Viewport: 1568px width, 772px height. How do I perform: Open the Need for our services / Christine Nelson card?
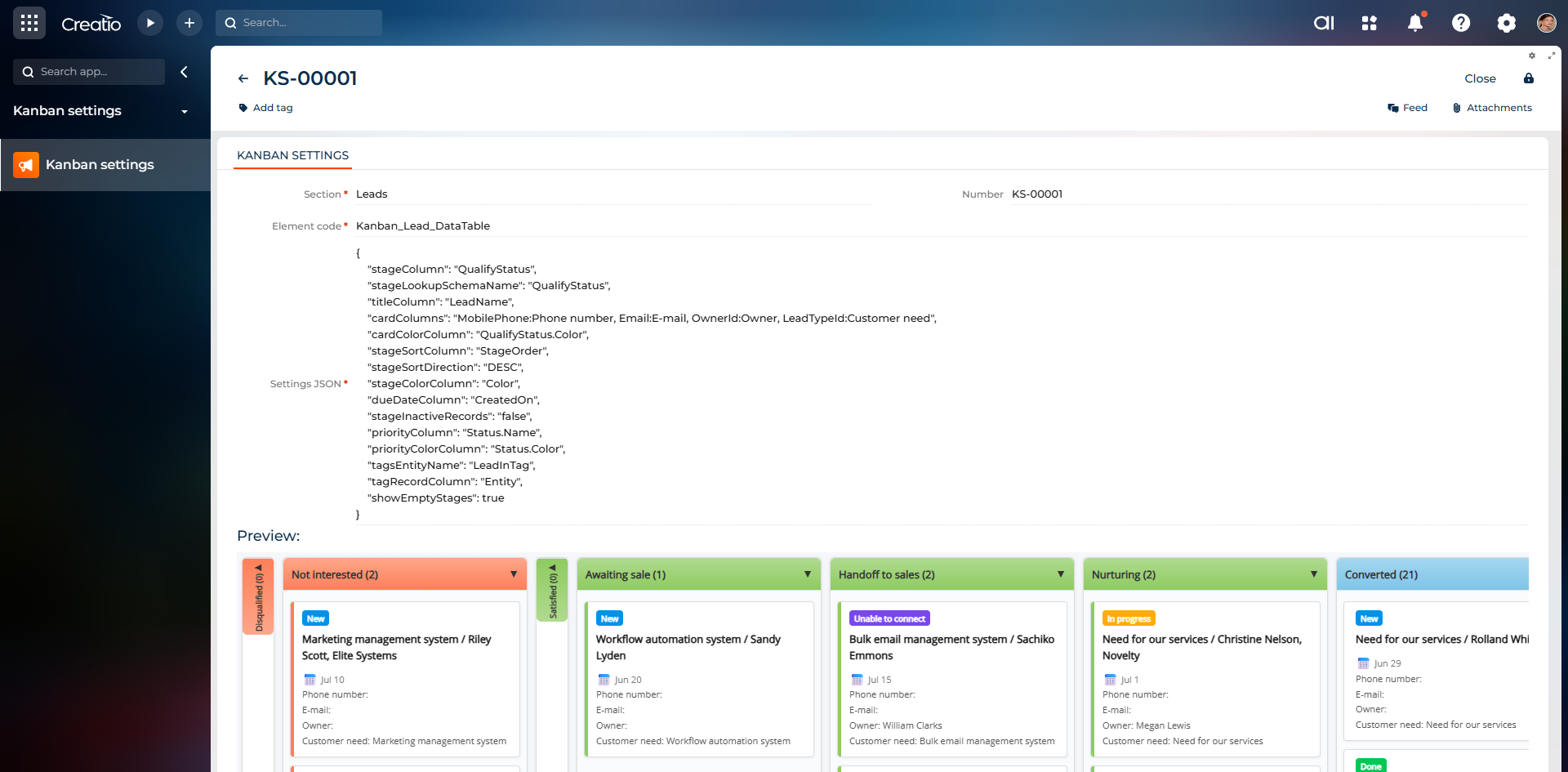click(x=1205, y=679)
